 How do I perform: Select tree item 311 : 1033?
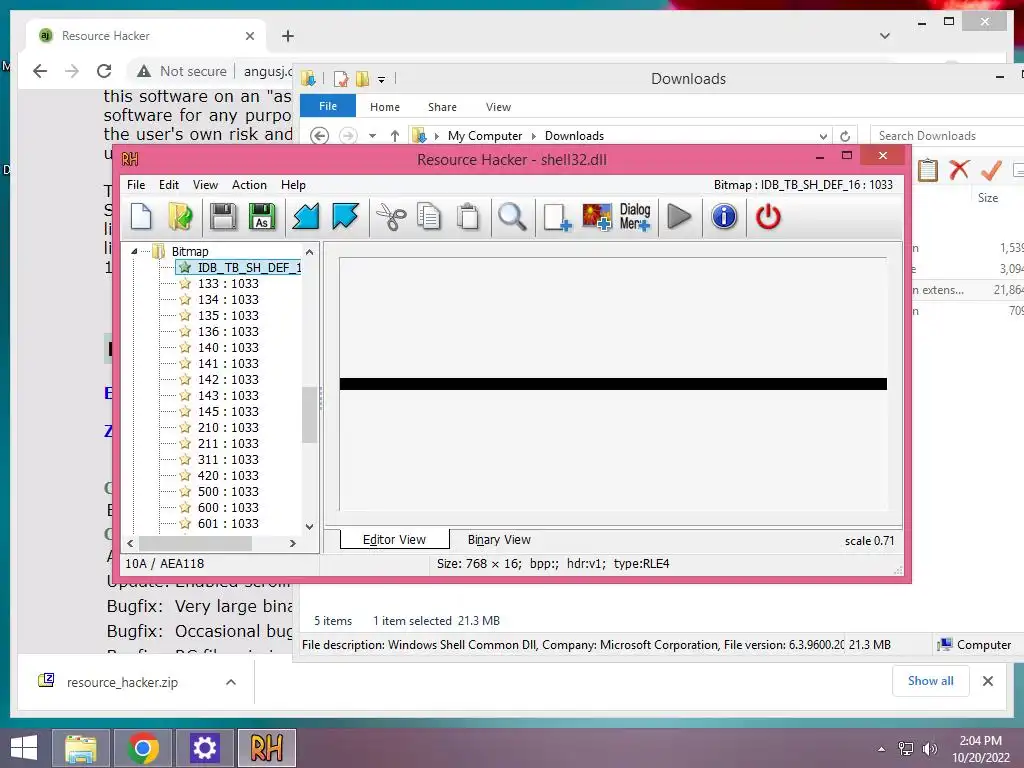(228, 459)
